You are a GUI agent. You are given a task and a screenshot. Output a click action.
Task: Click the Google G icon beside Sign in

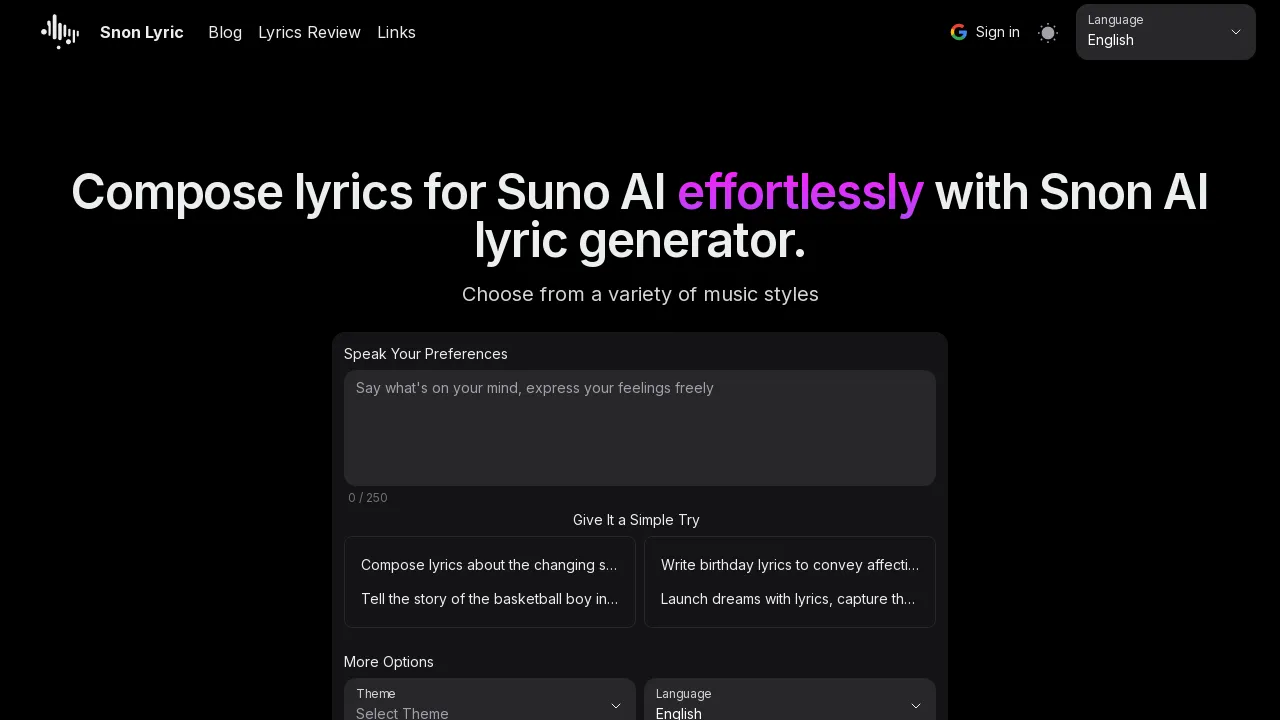point(959,32)
